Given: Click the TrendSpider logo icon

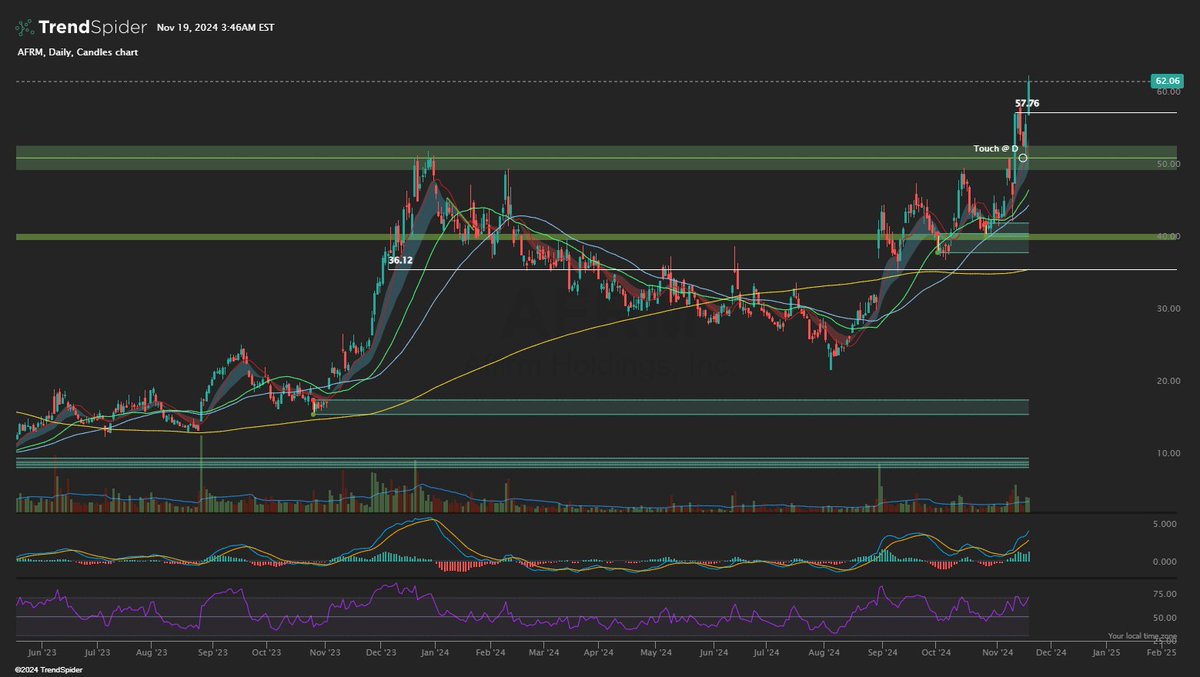Looking at the screenshot, I should [x=24, y=27].
